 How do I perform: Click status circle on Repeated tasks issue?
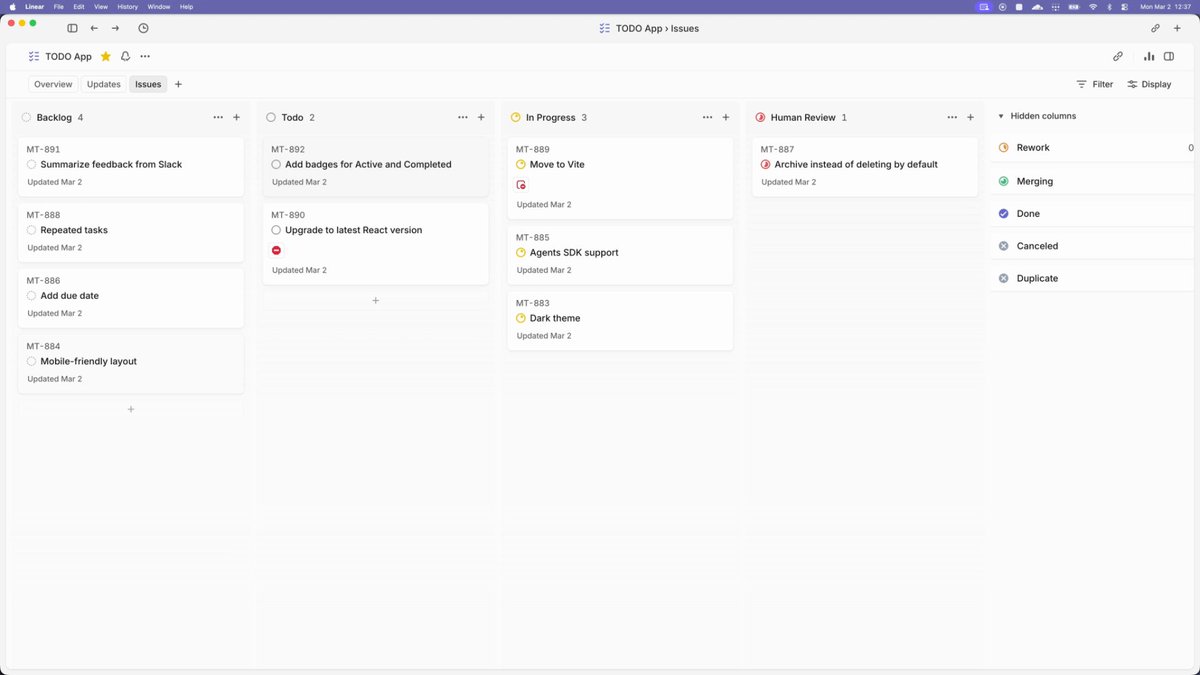tap(32, 230)
